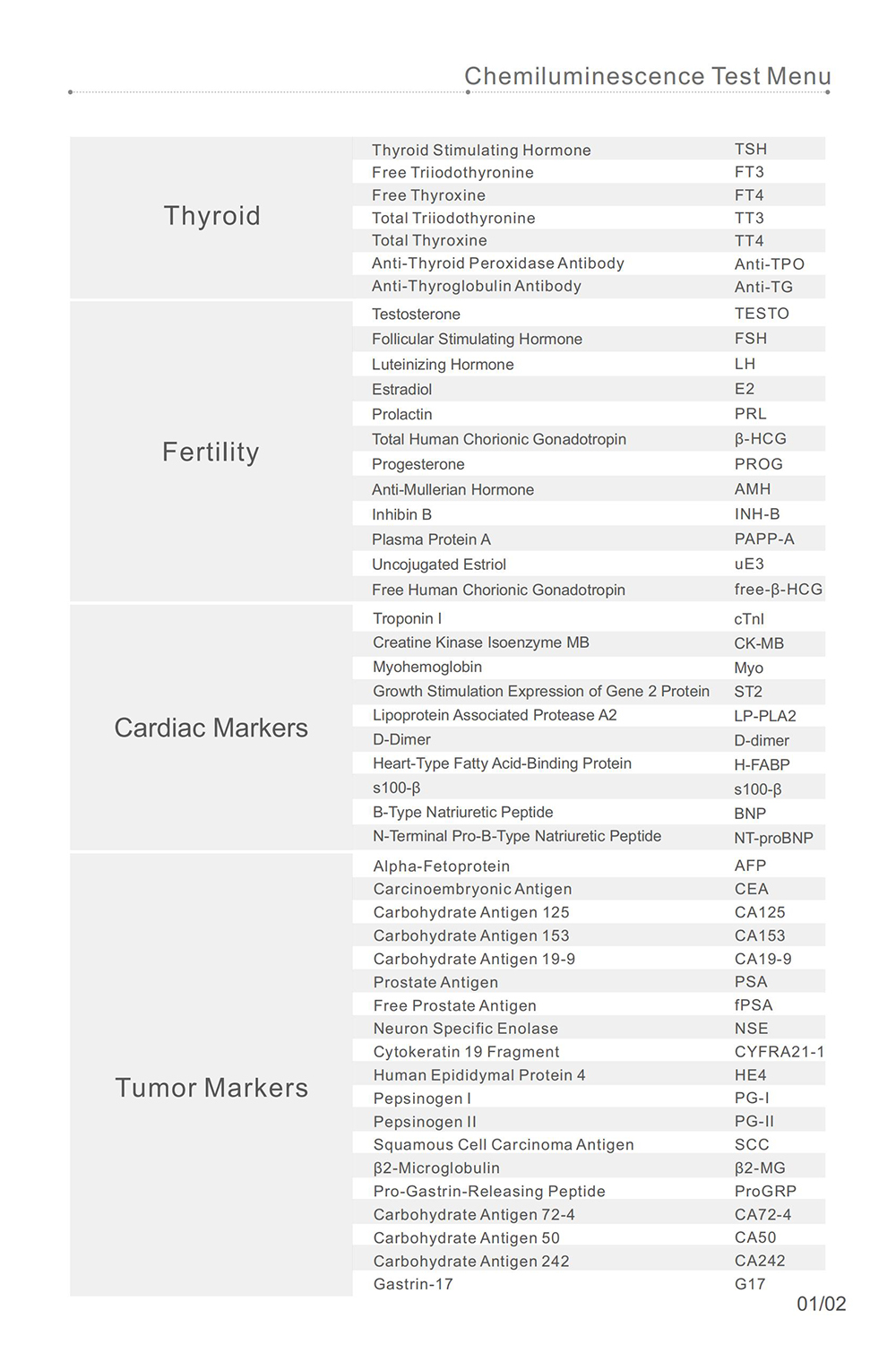Click the Thyroid Stimulating Hormone row
Screen dimensions: 896x1353
tap(481, 150)
